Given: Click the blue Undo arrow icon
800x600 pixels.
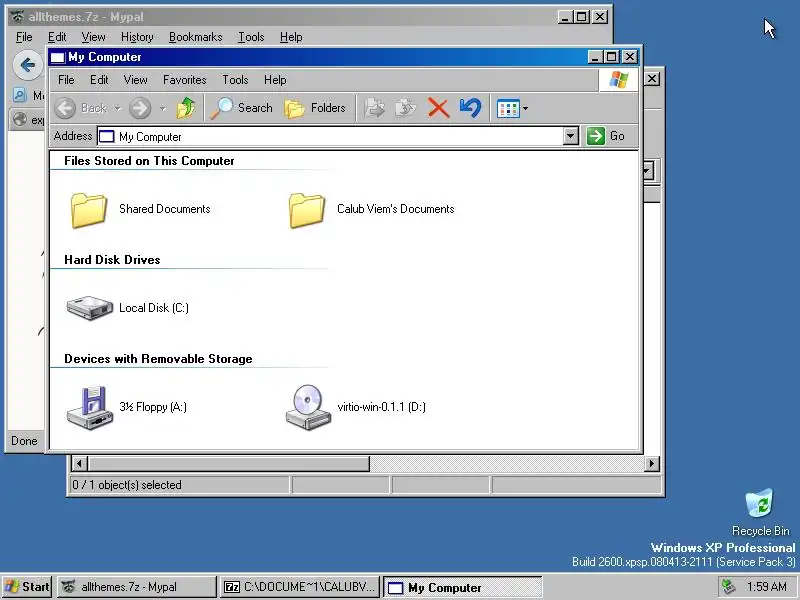Looking at the screenshot, I should point(470,108).
